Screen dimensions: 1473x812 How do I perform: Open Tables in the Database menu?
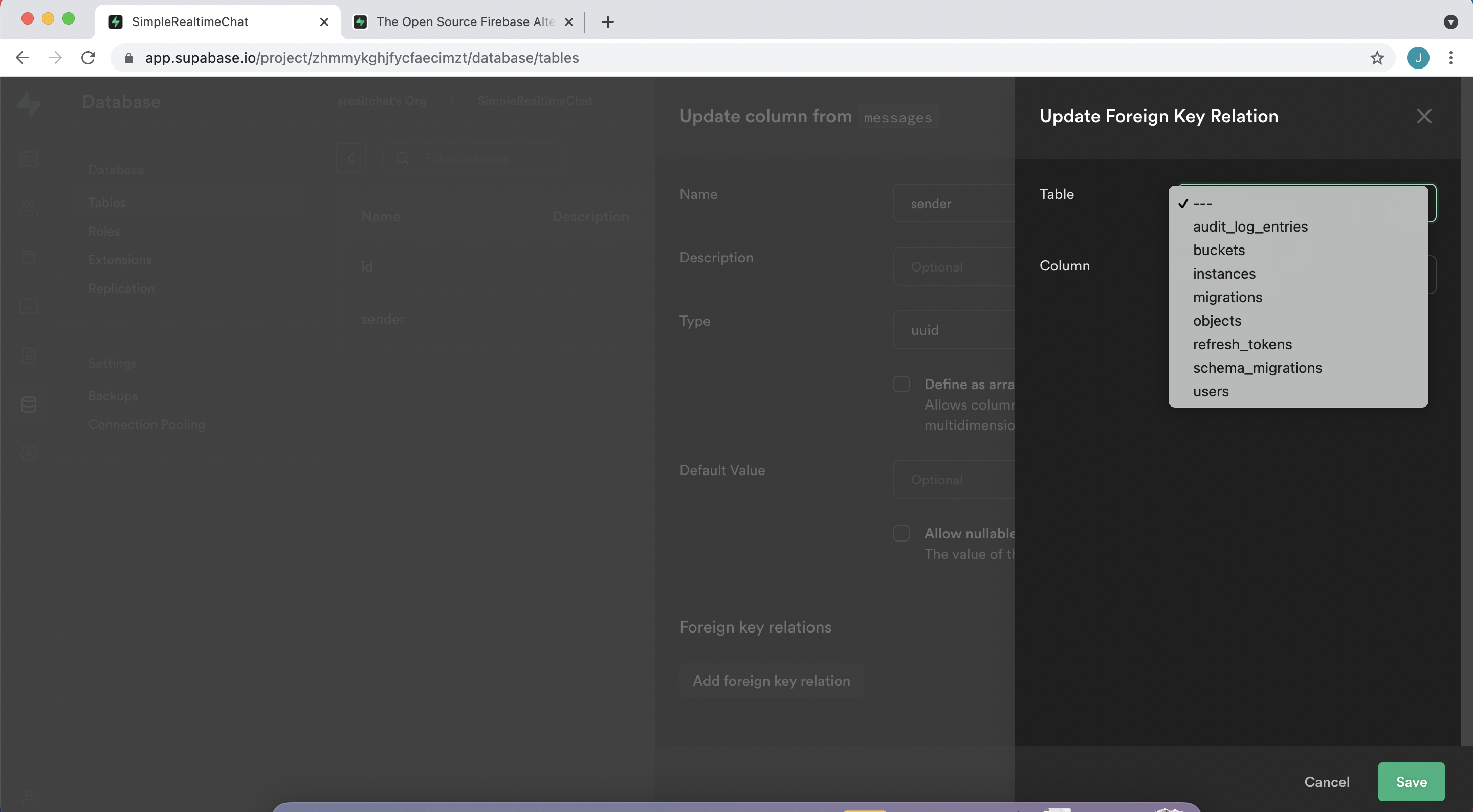tap(107, 202)
